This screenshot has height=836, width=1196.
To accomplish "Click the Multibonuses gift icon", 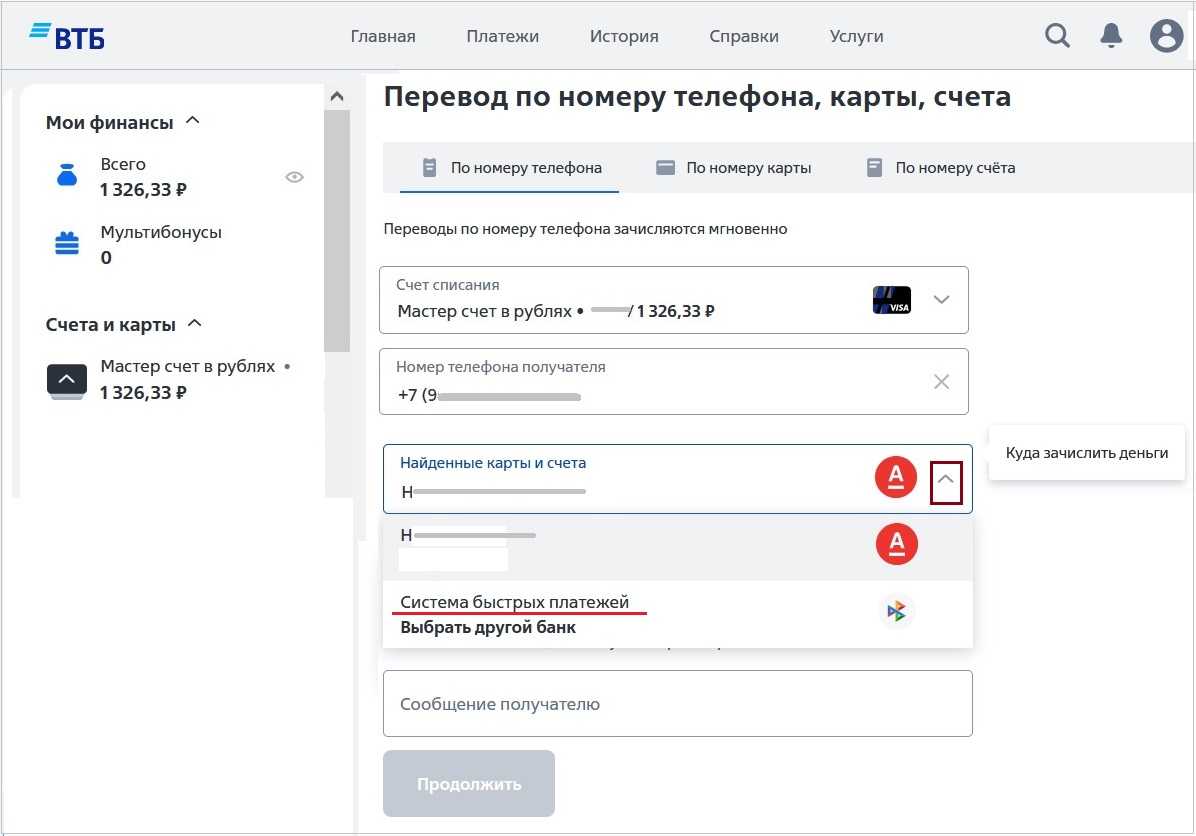I will (66, 244).
